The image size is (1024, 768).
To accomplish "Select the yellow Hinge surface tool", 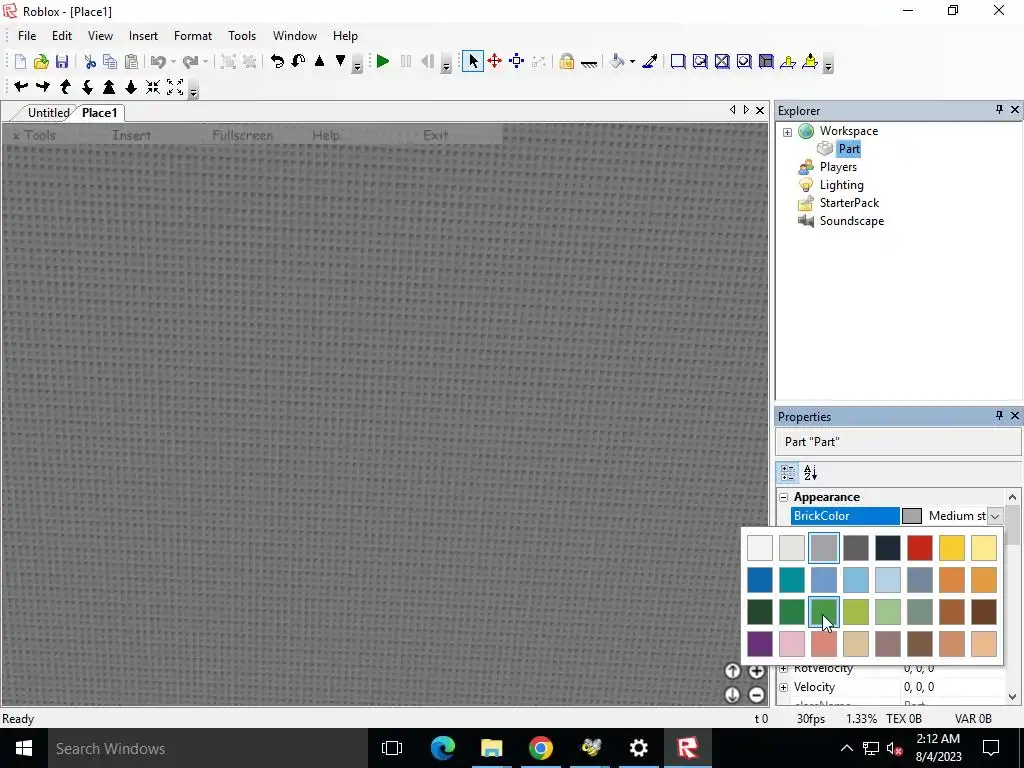I will [x=788, y=61].
